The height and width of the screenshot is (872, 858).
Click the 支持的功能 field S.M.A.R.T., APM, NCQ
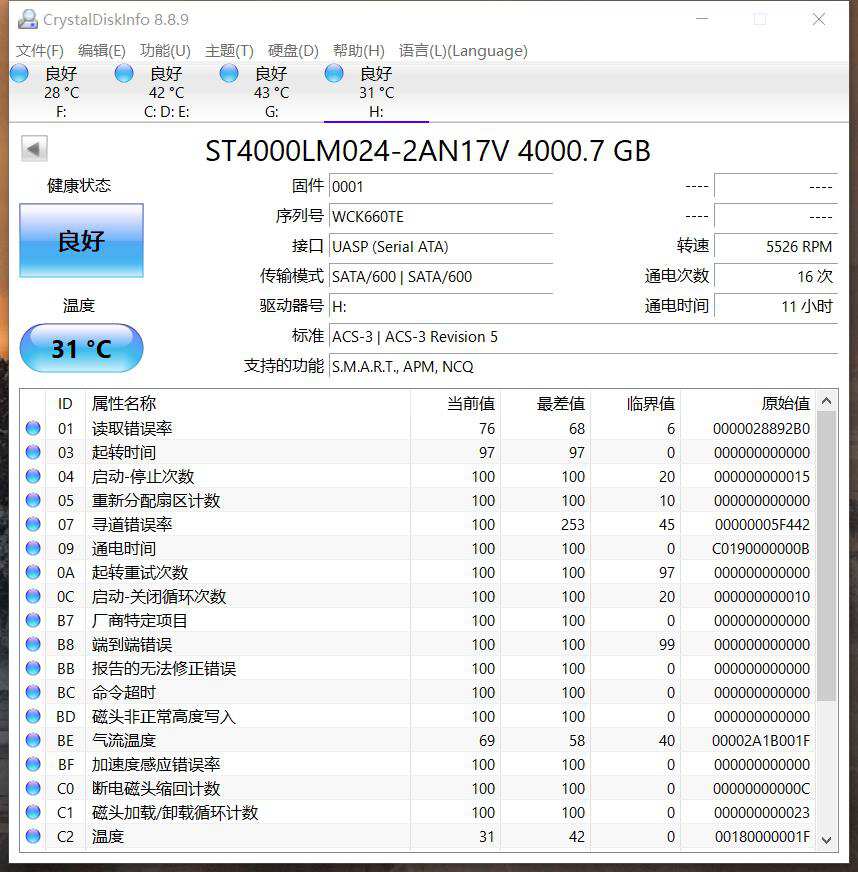coord(583,366)
